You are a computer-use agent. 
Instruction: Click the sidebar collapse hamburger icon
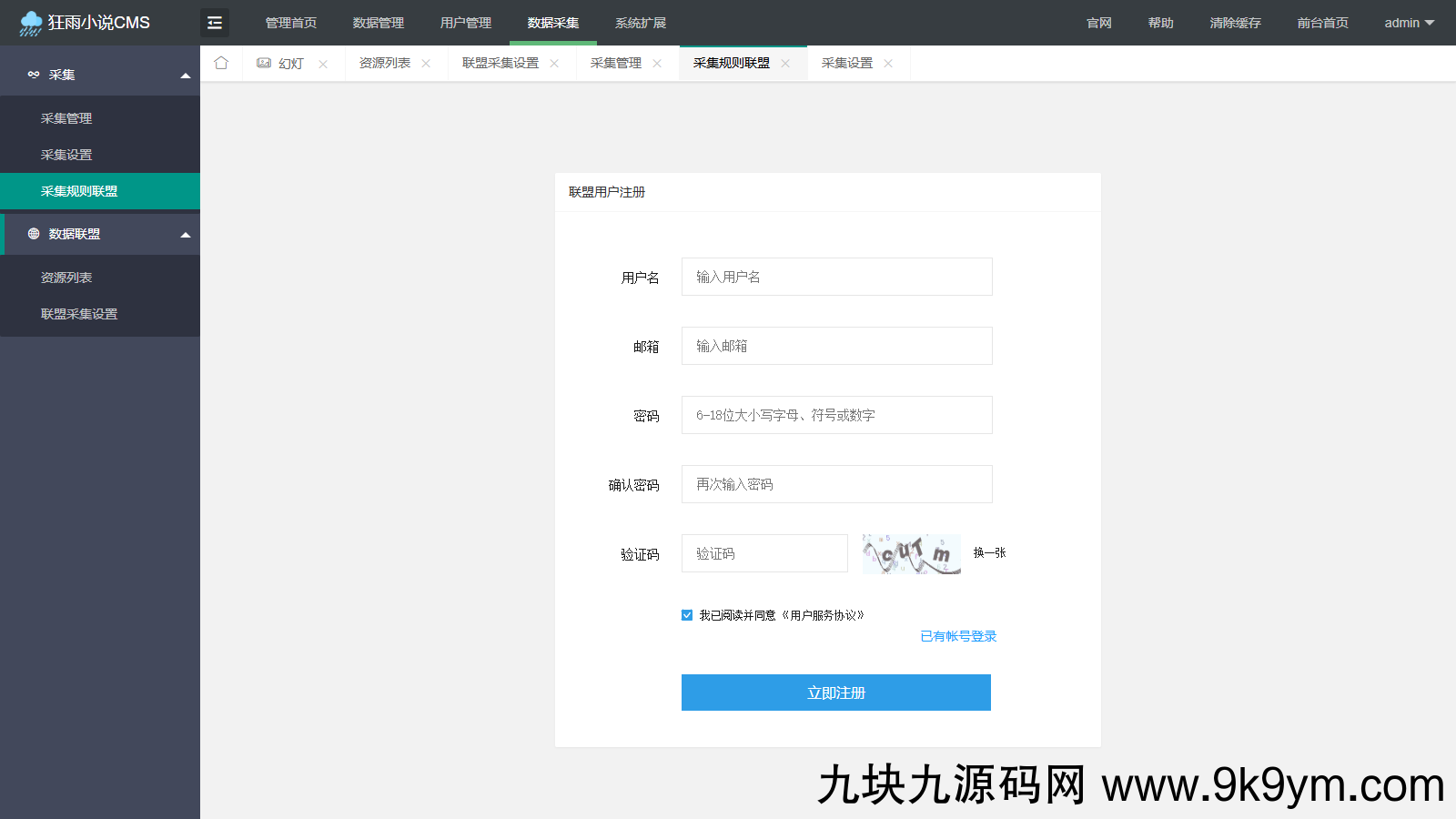pos(215,23)
